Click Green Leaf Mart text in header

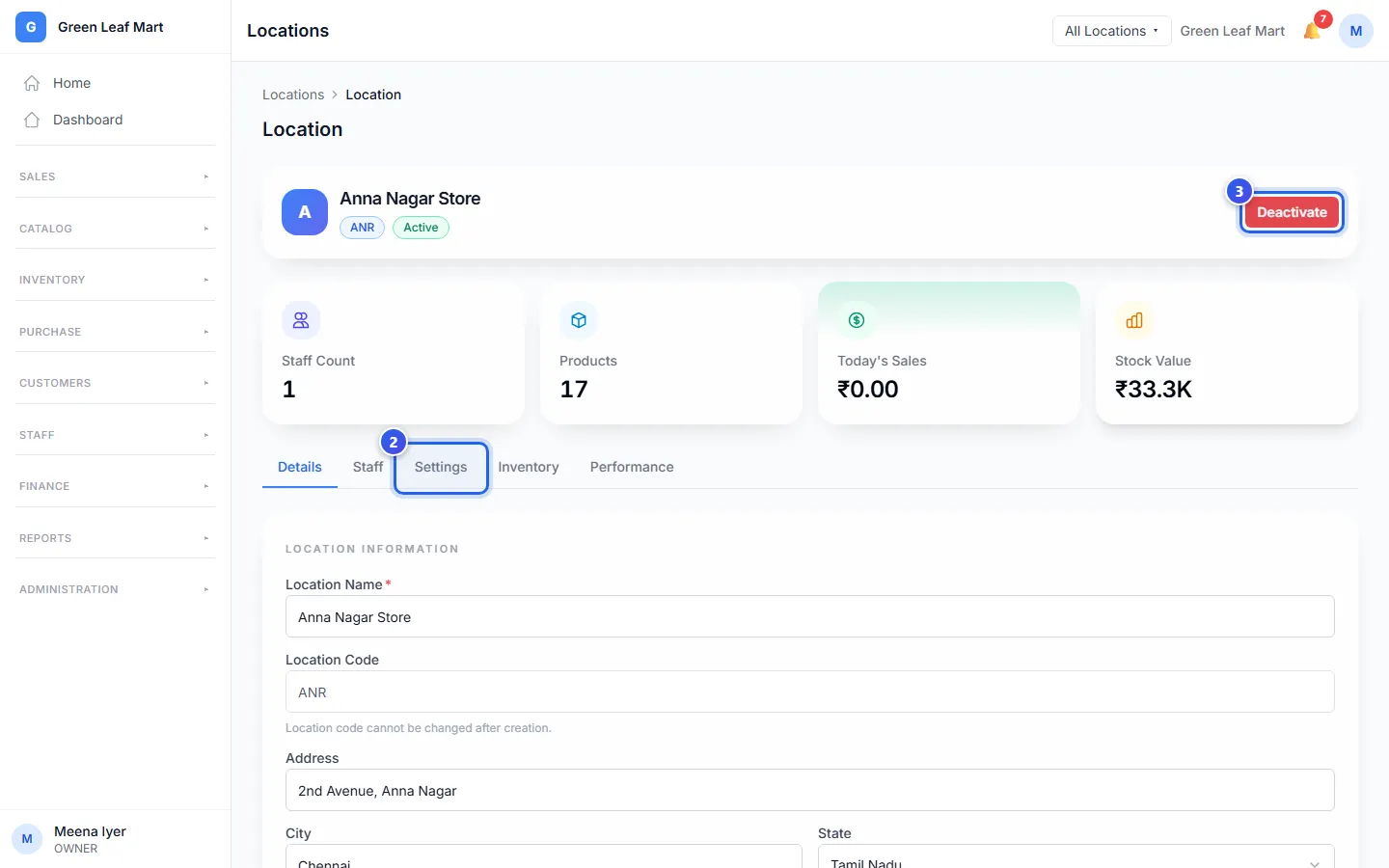point(1233,31)
